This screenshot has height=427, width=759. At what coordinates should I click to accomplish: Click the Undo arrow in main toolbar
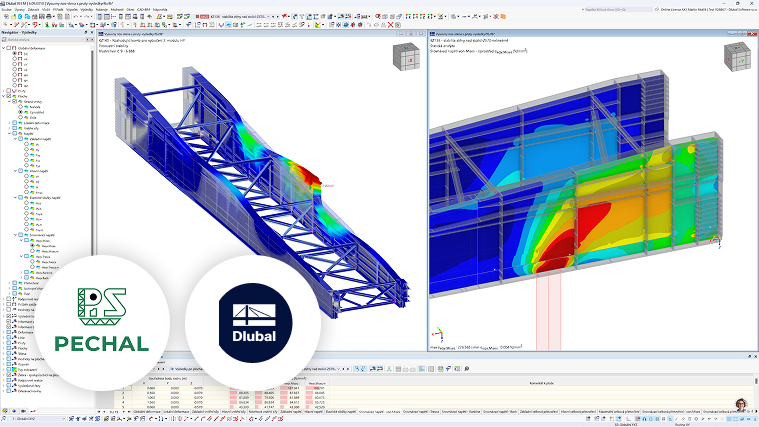(x=76, y=16)
